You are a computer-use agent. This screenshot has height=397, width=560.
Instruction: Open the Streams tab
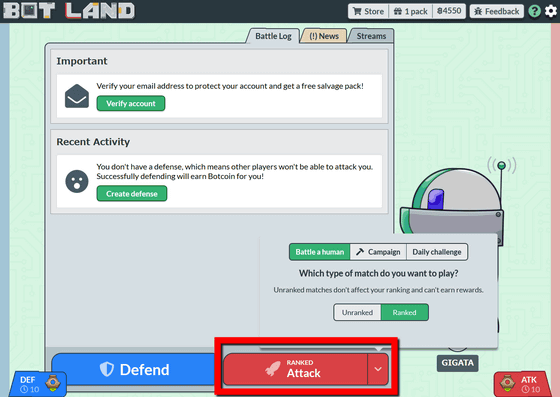tap(371, 36)
